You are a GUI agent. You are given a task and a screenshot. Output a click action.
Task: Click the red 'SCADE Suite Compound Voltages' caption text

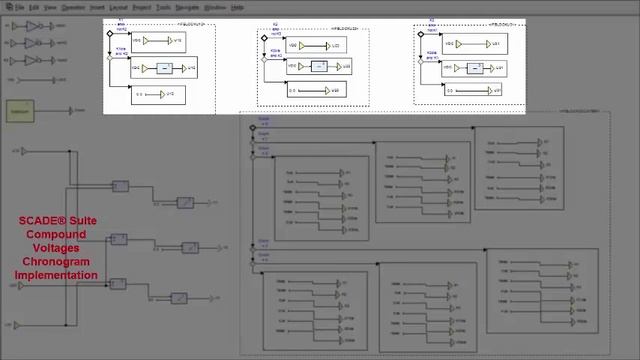tap(56, 248)
